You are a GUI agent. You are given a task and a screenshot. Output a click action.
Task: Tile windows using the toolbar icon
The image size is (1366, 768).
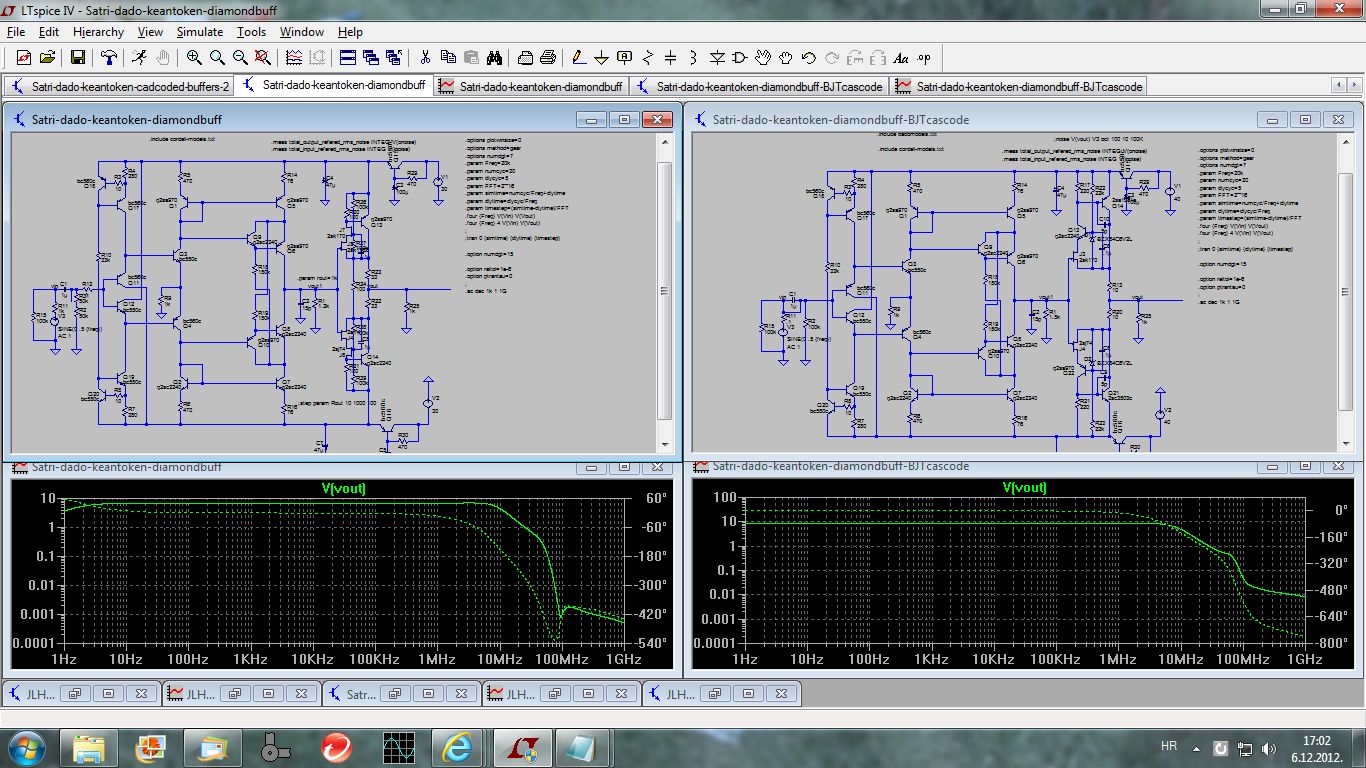point(348,57)
